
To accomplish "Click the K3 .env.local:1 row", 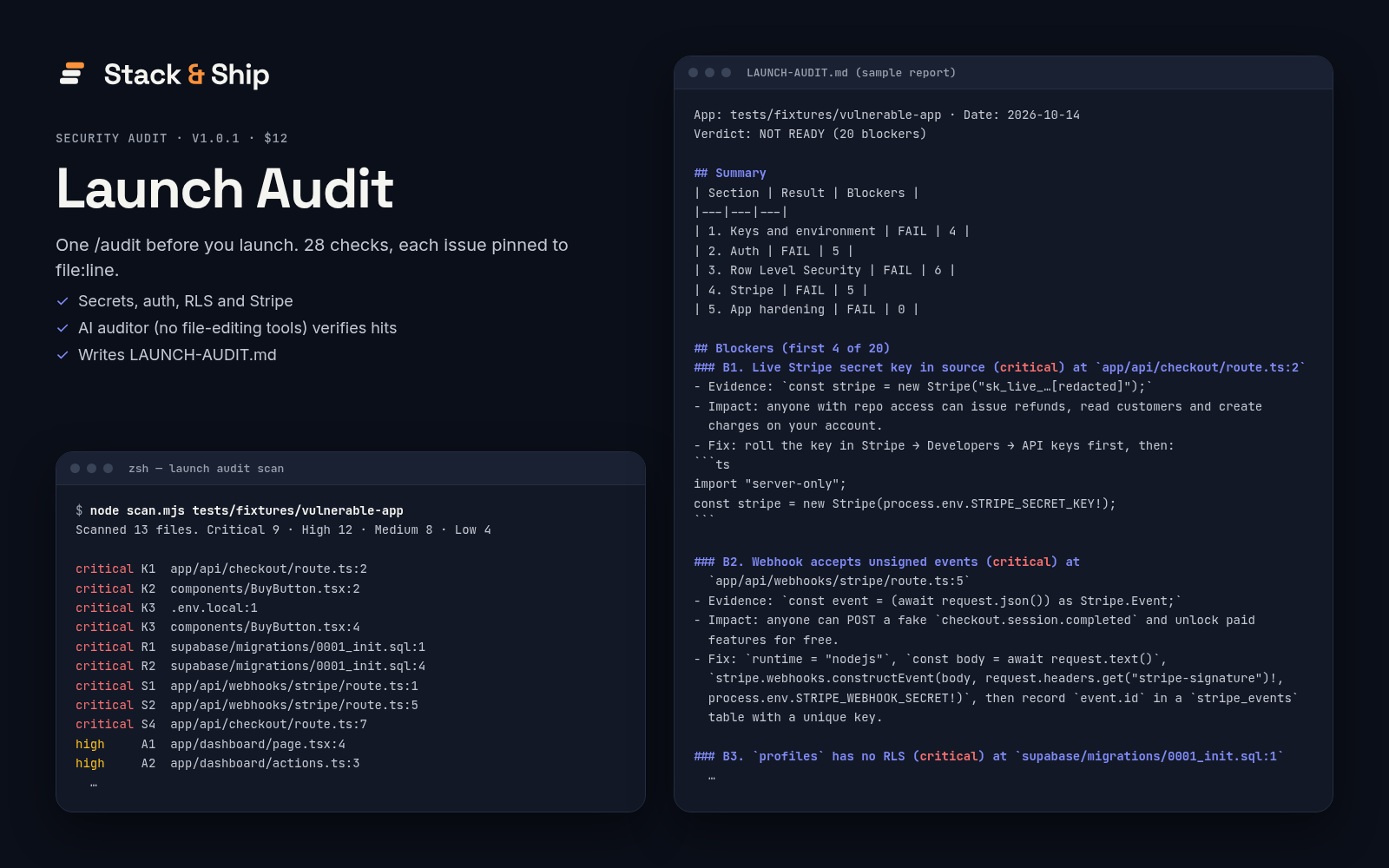I will click(167, 608).
